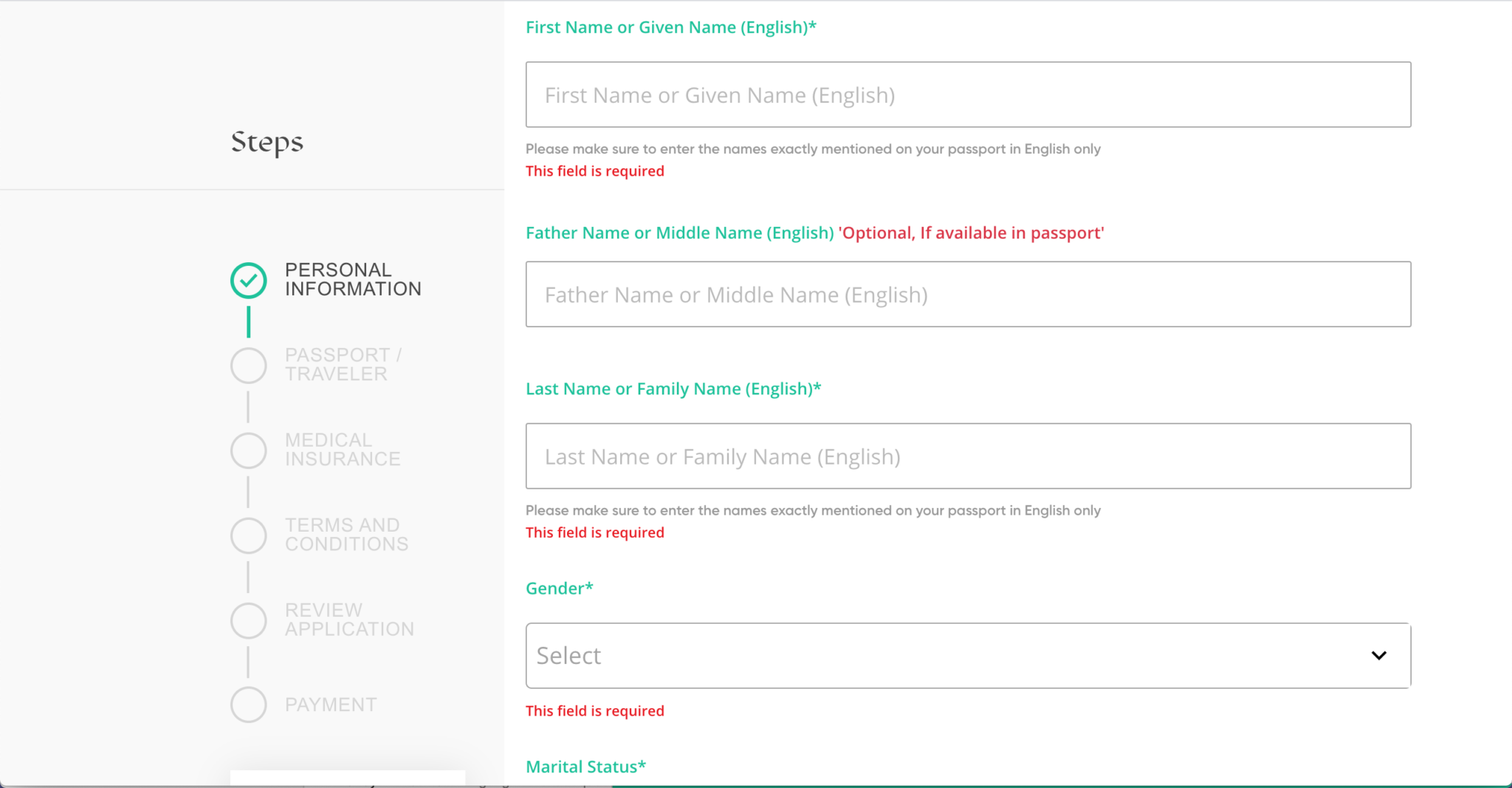Click the First Name or Given Name label
The height and width of the screenshot is (788, 1512).
[671, 27]
